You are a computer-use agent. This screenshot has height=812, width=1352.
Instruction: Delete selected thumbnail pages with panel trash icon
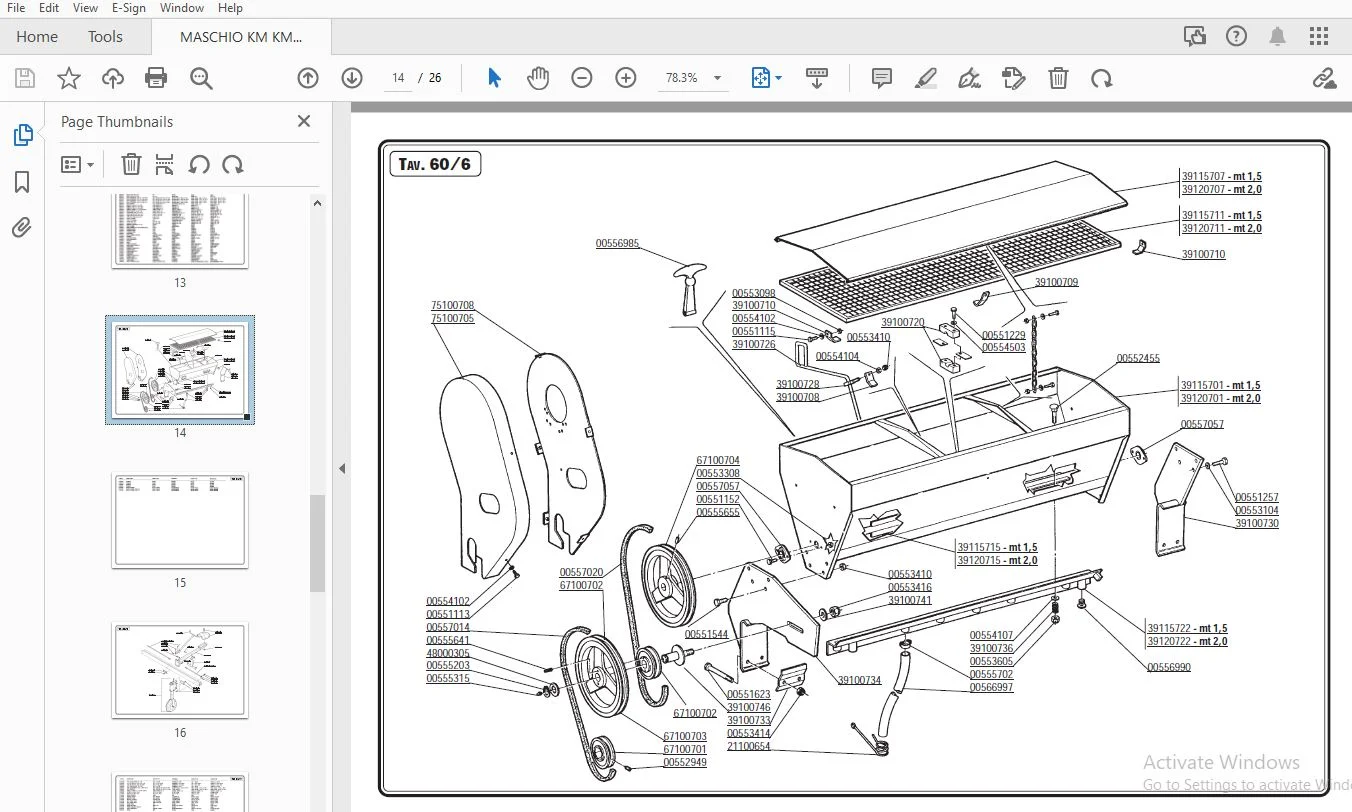pyautogui.click(x=131, y=164)
